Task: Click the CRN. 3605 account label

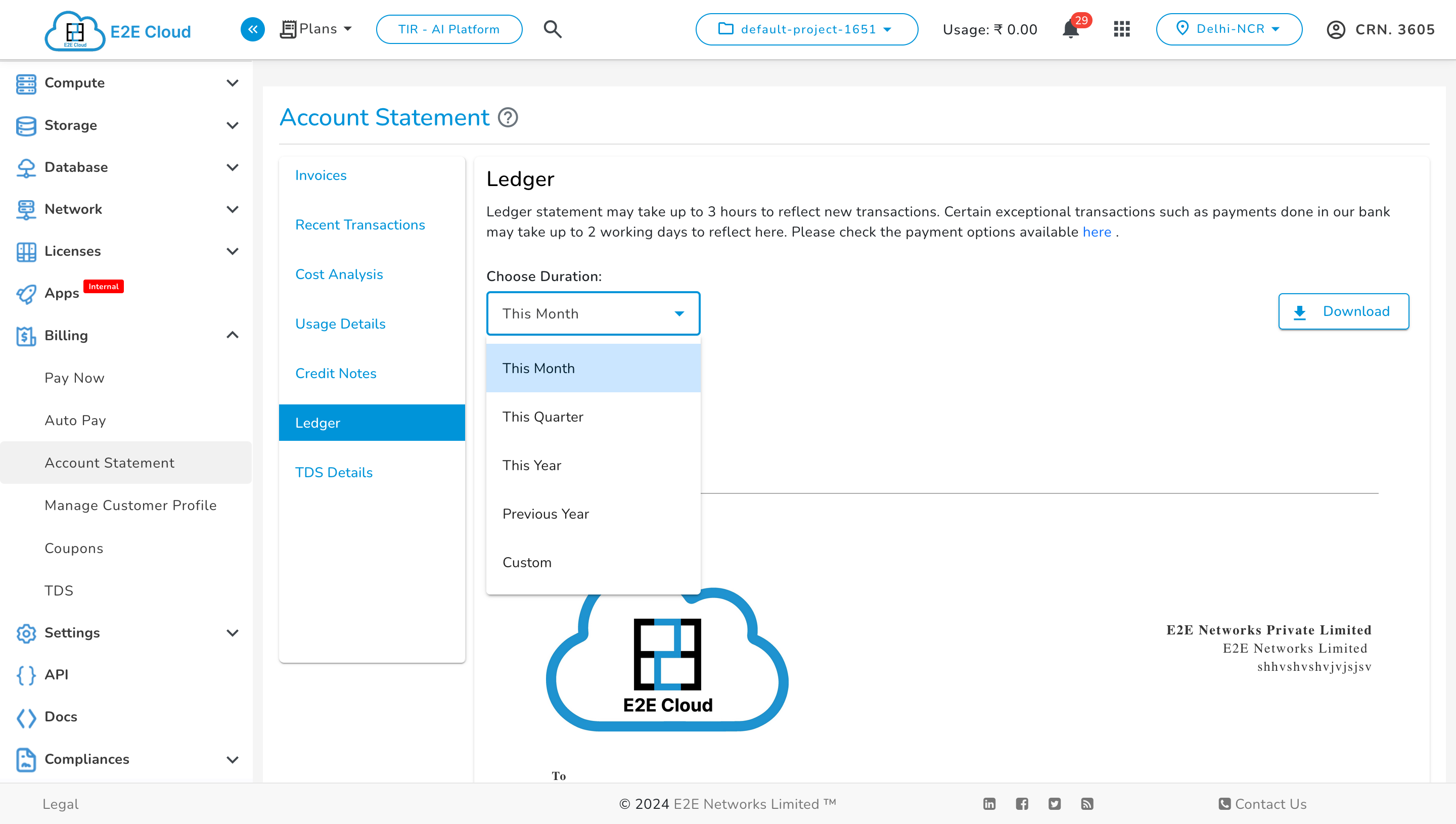Action: (x=1395, y=29)
